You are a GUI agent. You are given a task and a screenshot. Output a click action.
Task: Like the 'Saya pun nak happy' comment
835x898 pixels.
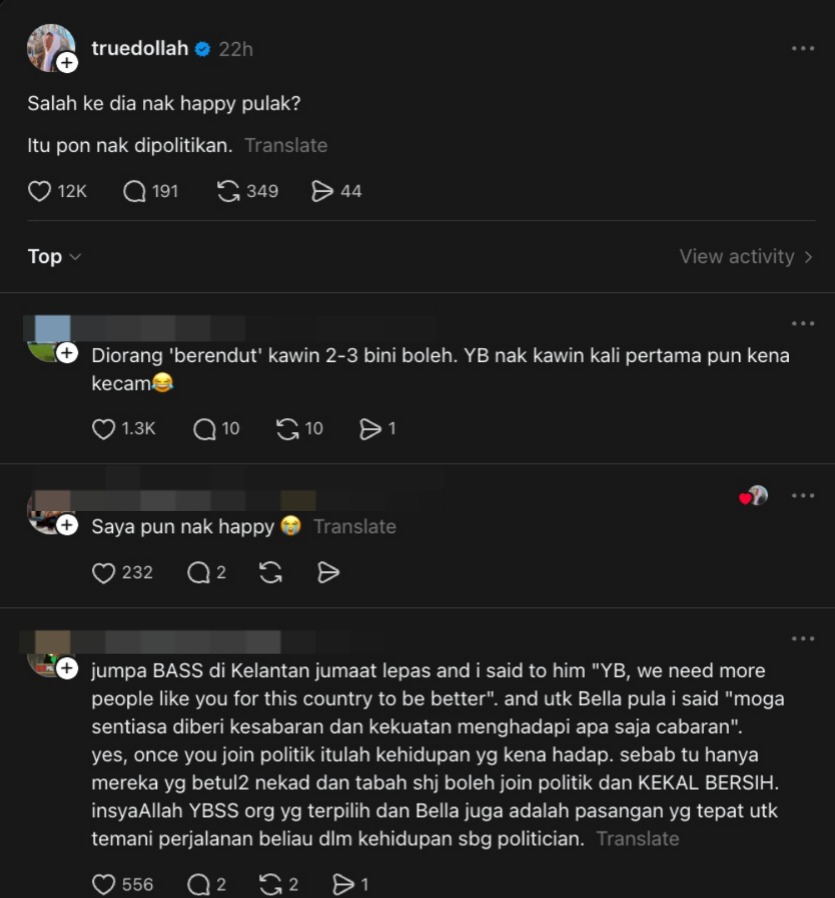tap(104, 572)
